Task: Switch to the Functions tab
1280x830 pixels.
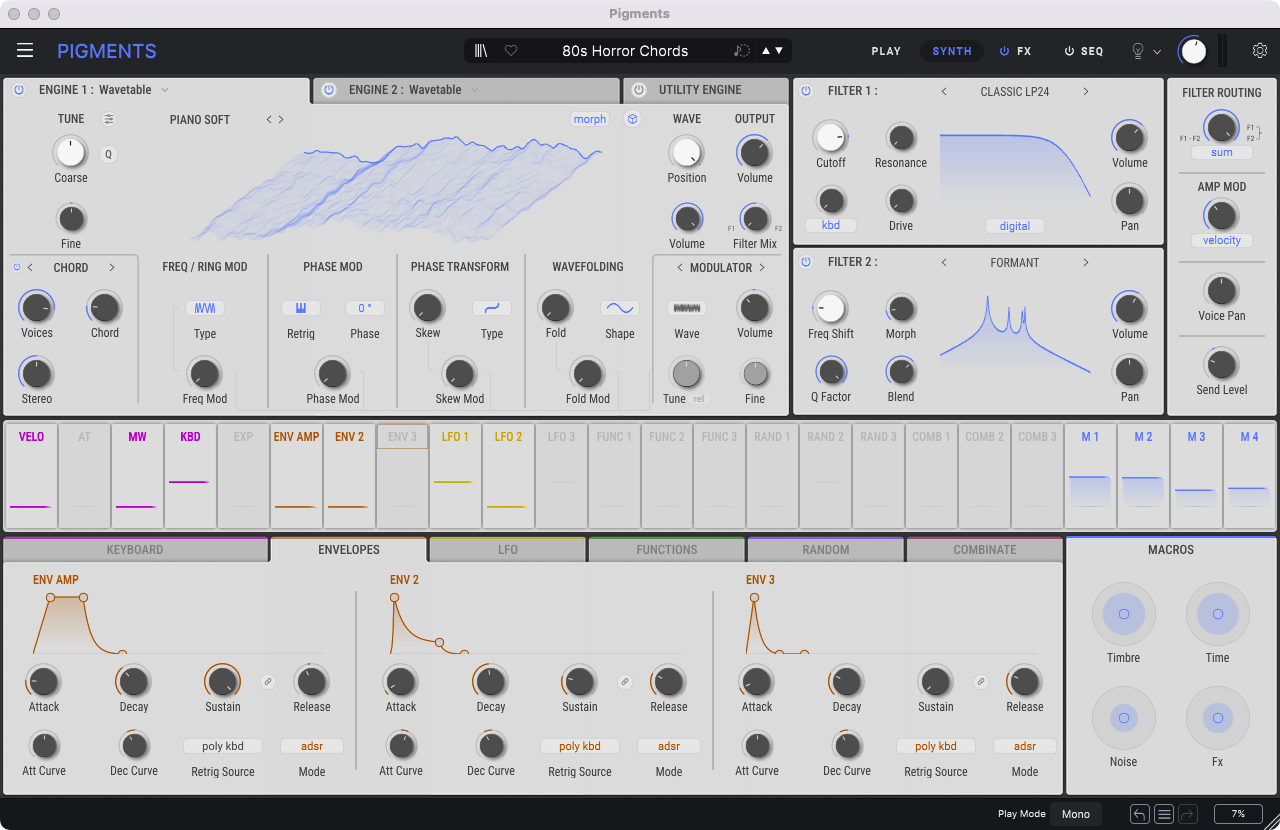Action: 666,550
